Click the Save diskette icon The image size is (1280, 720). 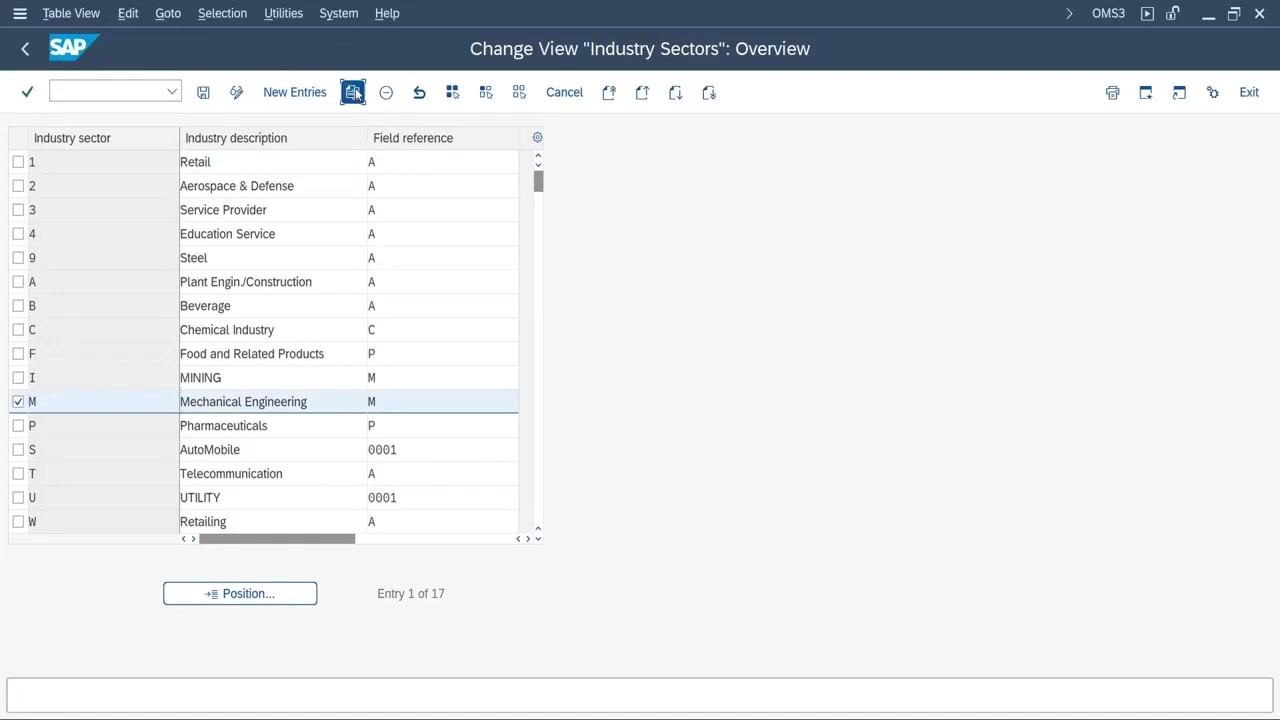pyautogui.click(x=203, y=92)
